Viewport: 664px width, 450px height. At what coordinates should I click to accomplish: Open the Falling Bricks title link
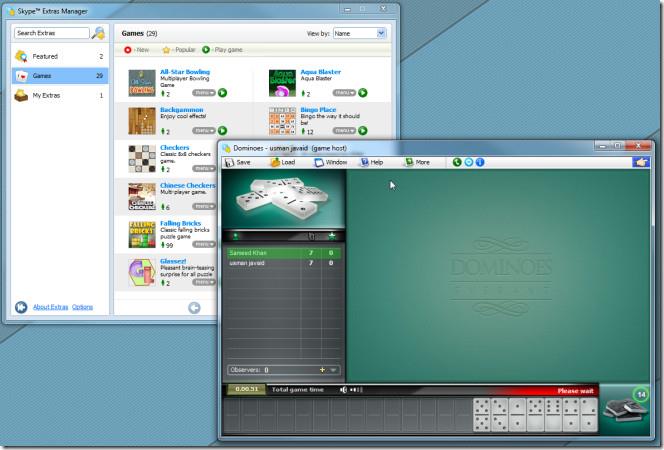click(180, 223)
